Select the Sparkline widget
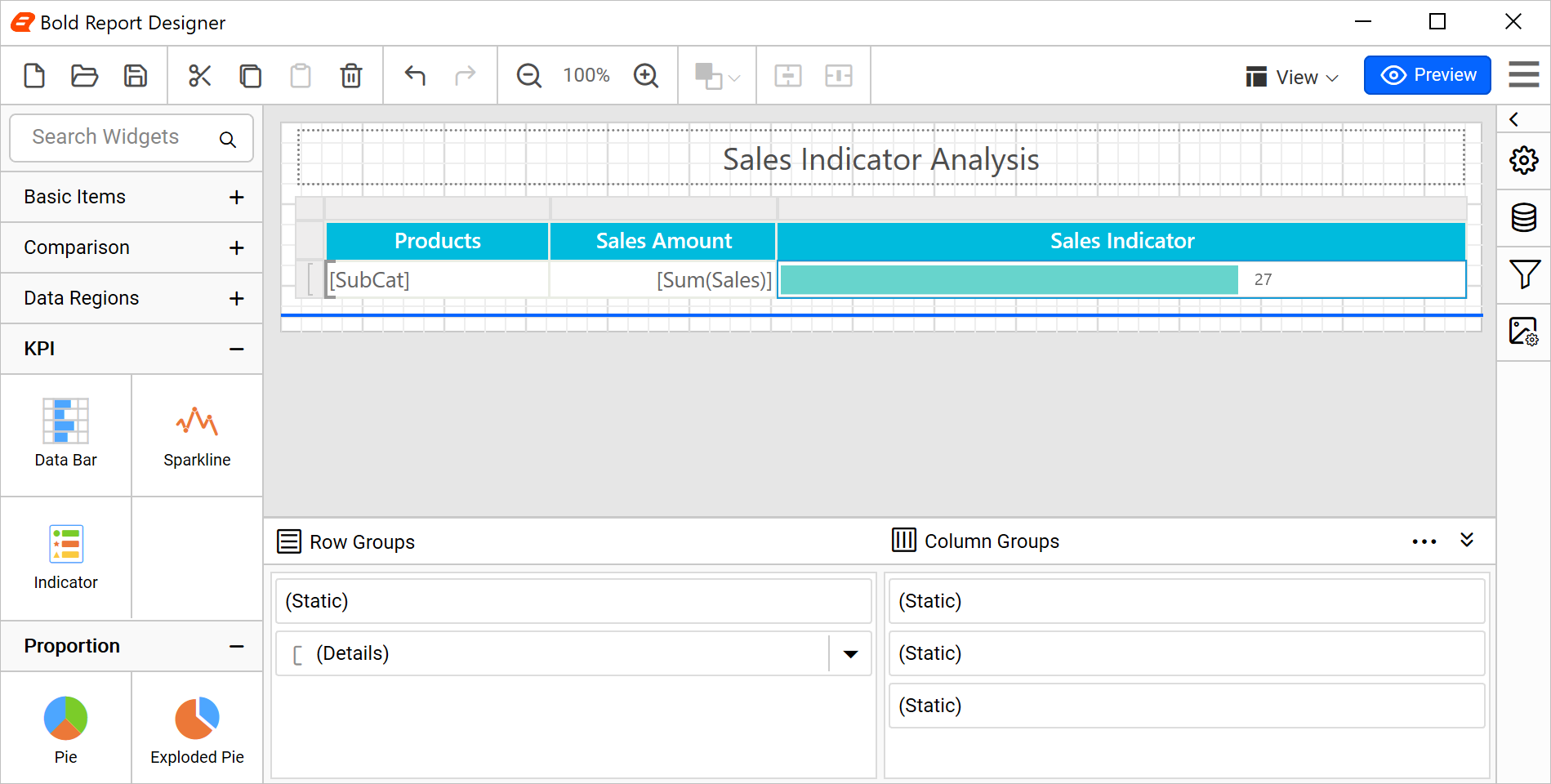 (197, 434)
